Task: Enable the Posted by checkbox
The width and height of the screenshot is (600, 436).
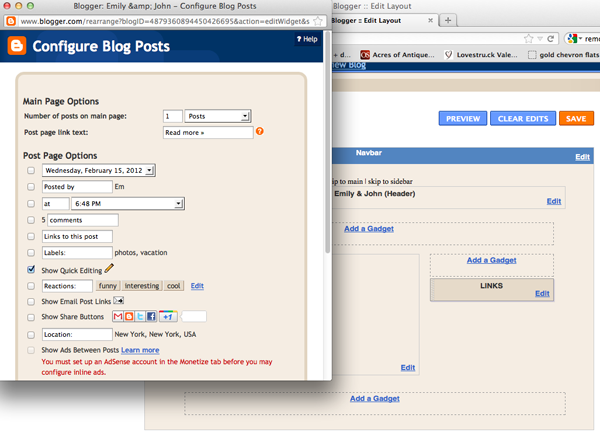Action: click(x=31, y=187)
